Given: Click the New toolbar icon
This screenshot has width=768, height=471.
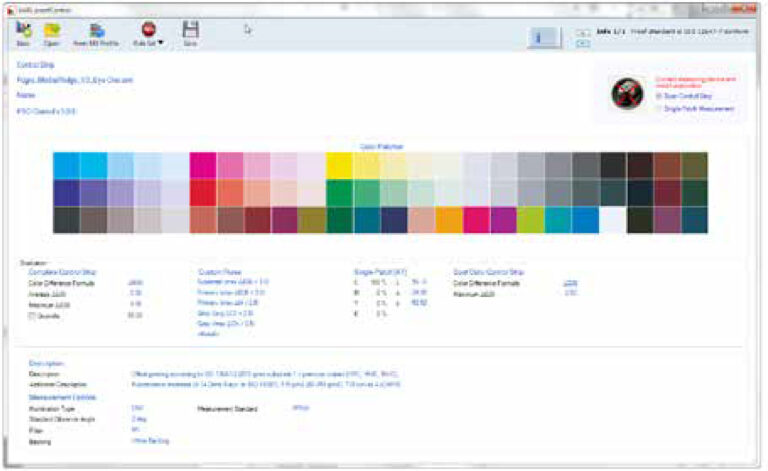Looking at the screenshot, I should click(23, 31).
